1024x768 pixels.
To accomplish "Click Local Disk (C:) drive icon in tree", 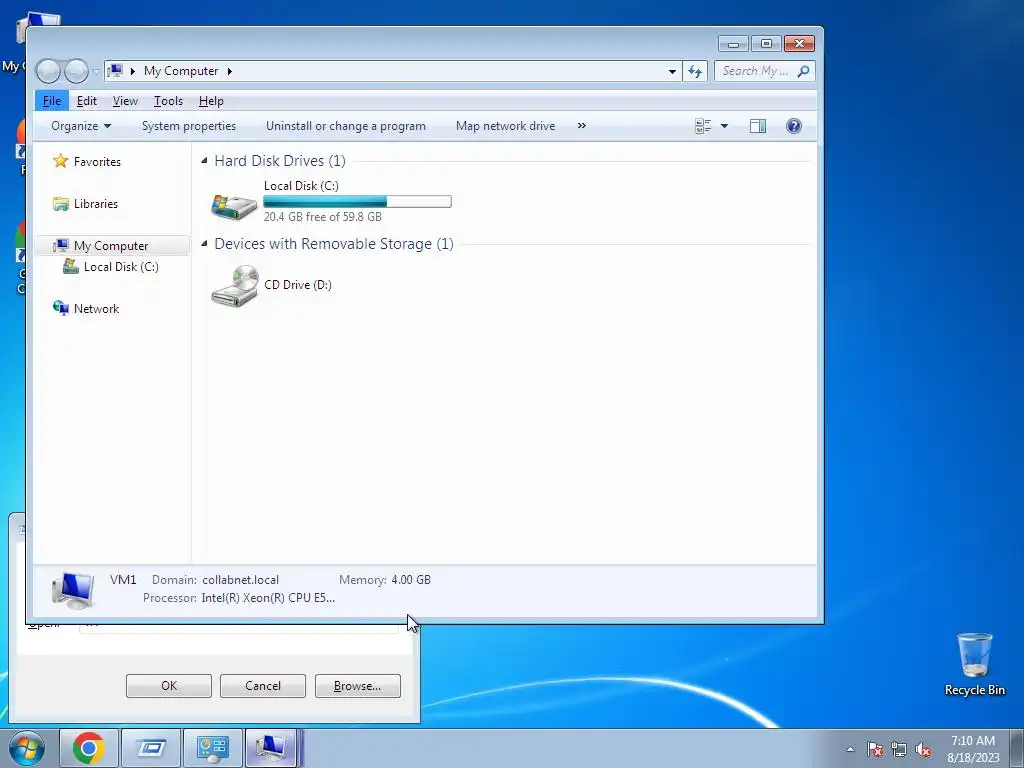I will coord(71,266).
